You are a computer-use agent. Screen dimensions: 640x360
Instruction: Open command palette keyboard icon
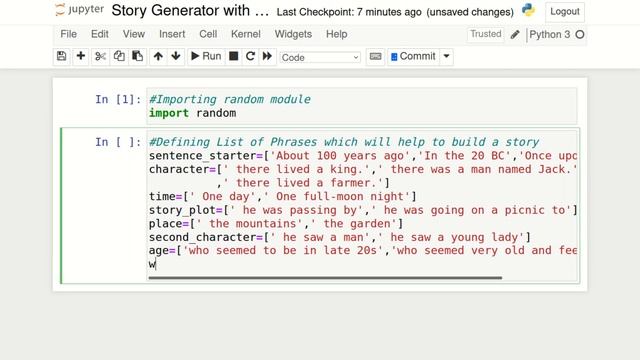click(x=376, y=56)
